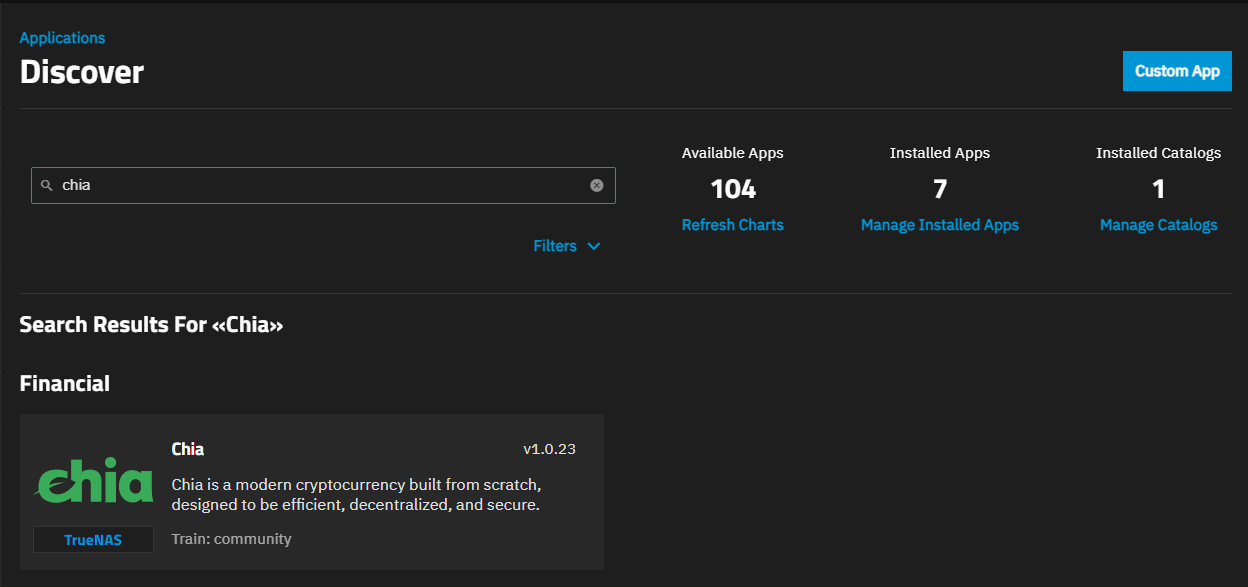
Task: Focus the app search field
Action: coord(323,186)
